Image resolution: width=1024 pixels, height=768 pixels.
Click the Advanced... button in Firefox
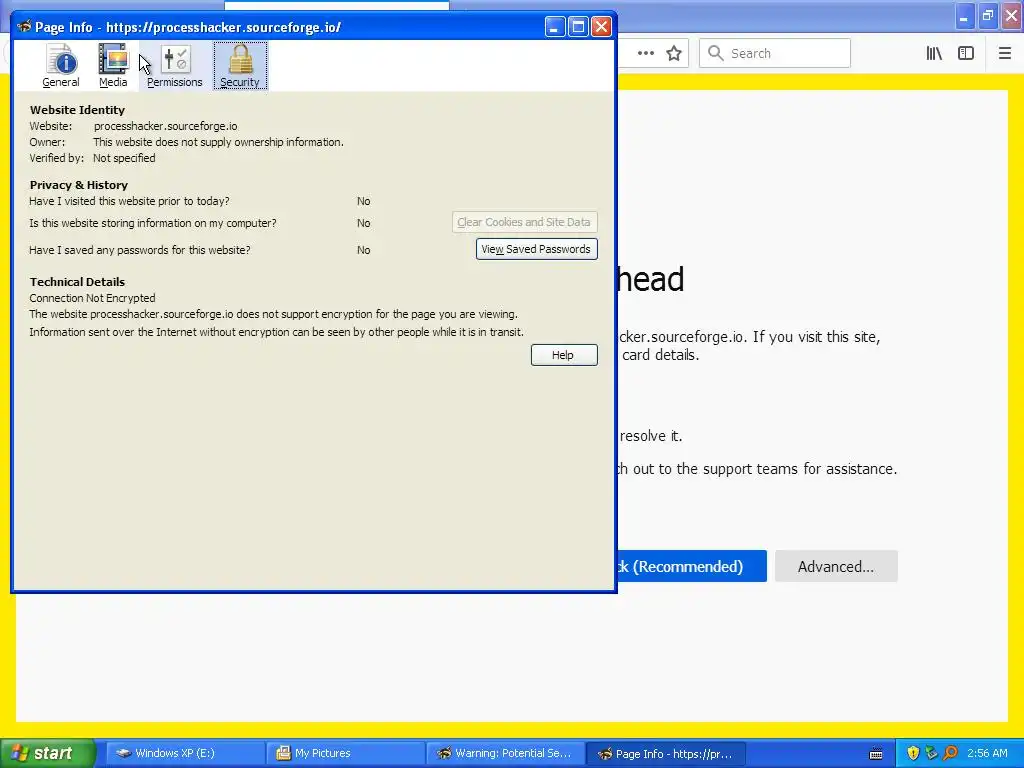point(836,566)
